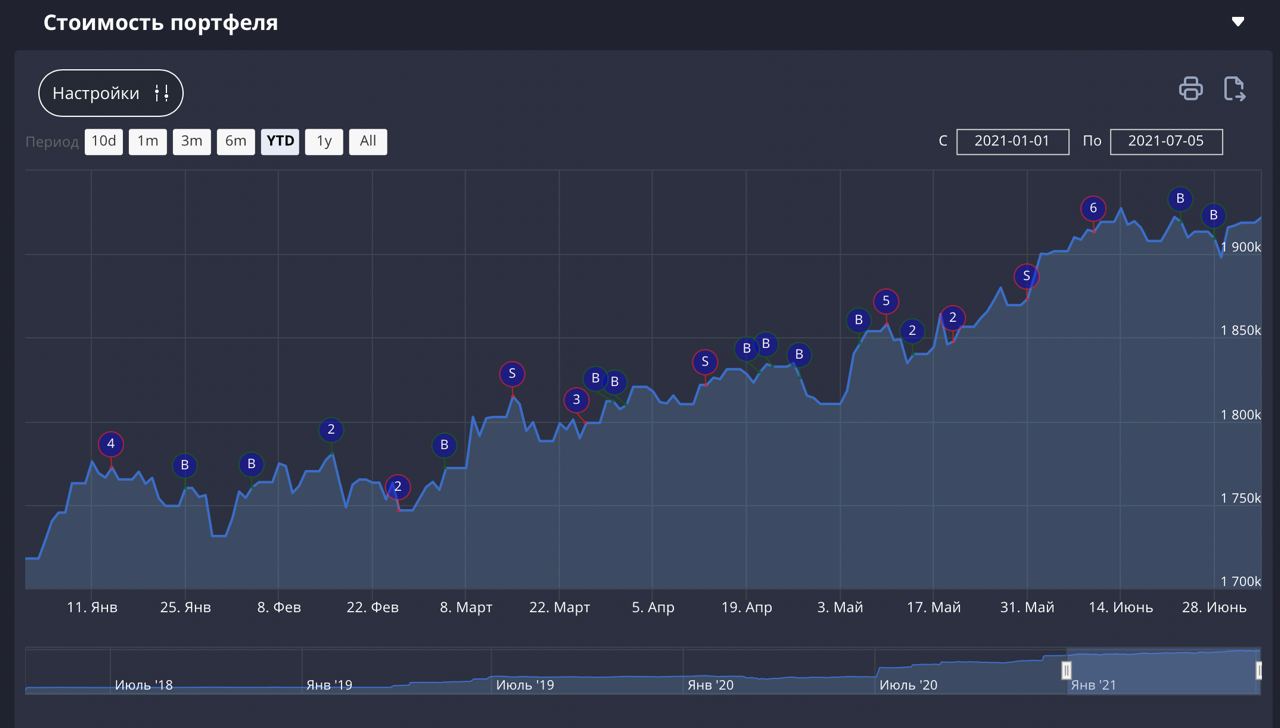Open the marker labeled 5

[886, 301]
